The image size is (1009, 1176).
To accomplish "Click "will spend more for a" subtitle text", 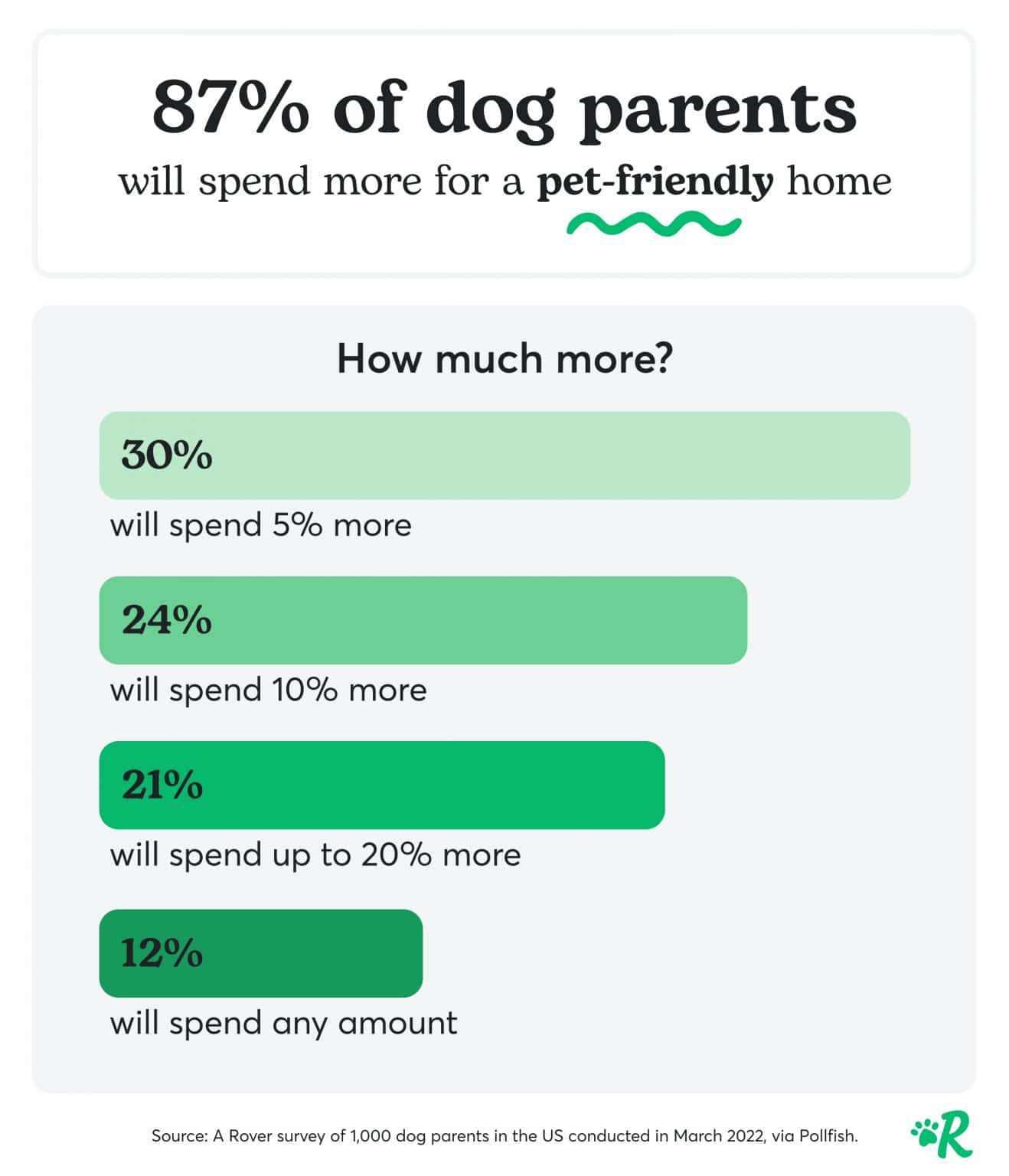I will 322,183.
